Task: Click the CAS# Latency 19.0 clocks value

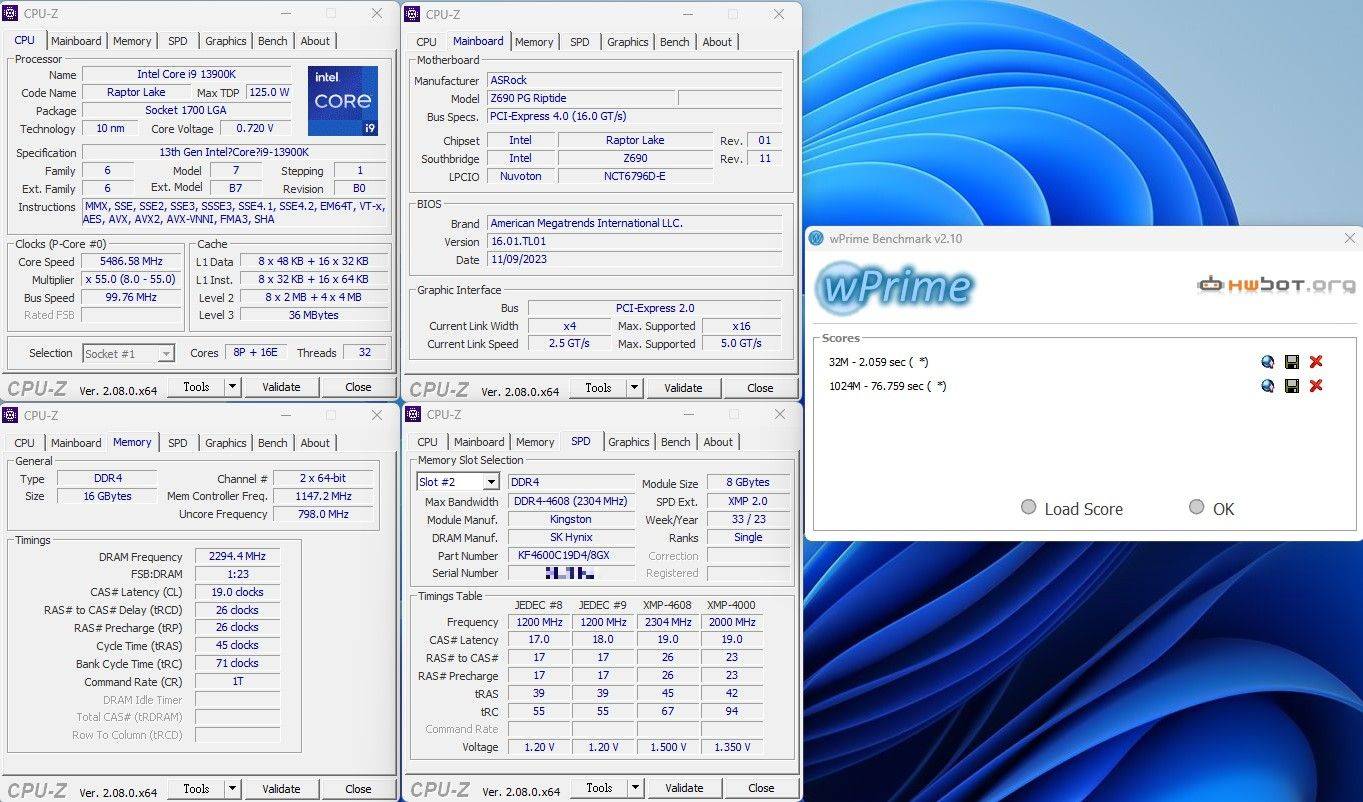Action: pos(237,592)
